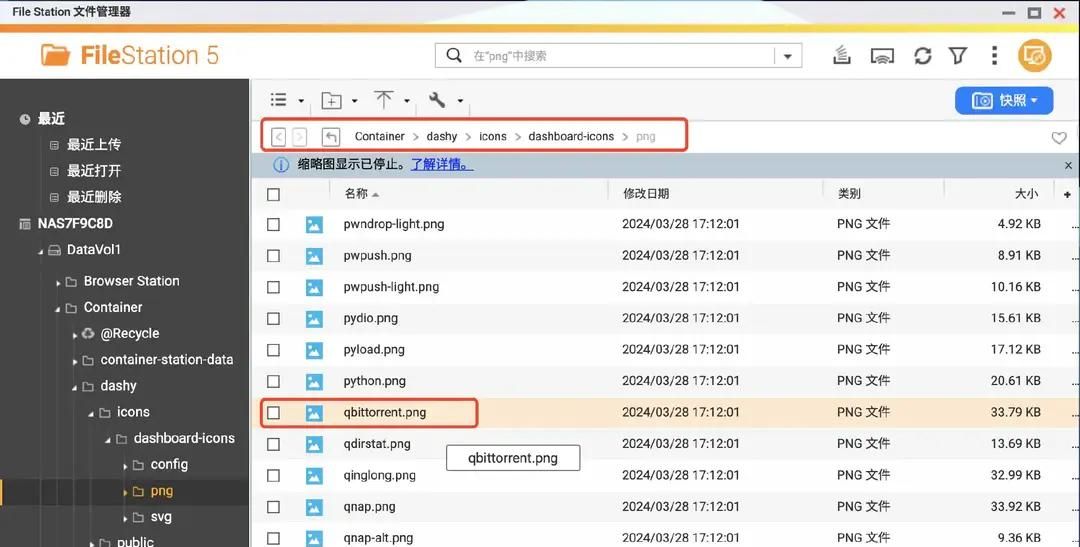Click the list view mode icon
Screen dimensions: 1080x547
click(279, 100)
